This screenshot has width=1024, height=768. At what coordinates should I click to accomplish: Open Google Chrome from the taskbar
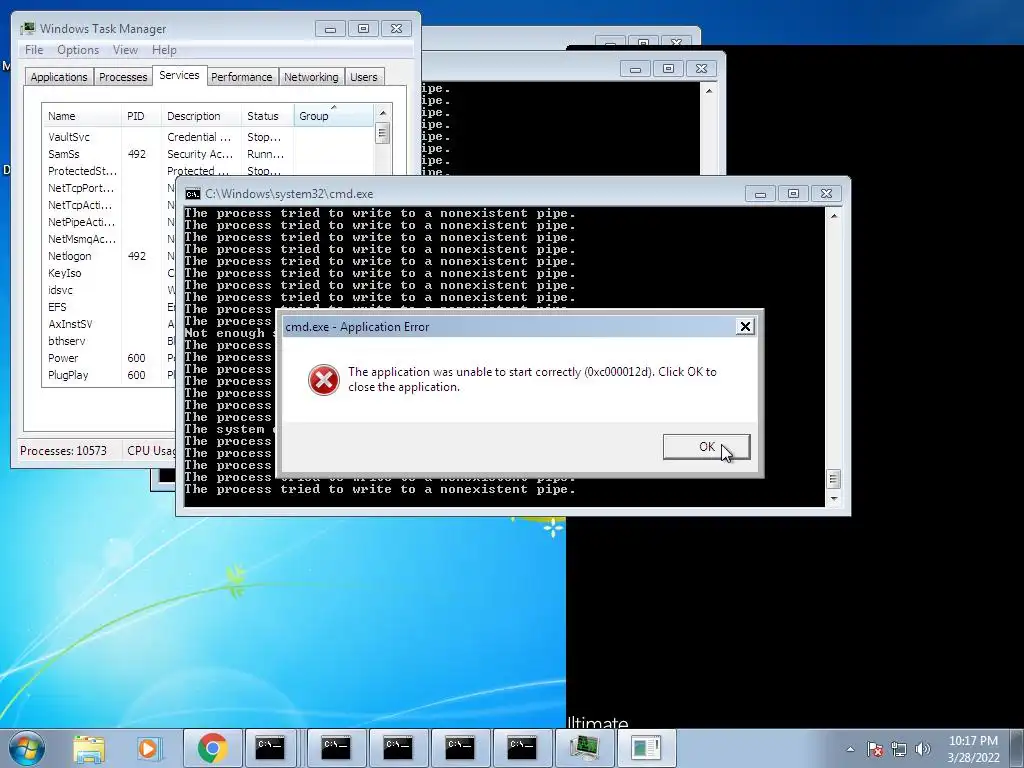[x=212, y=748]
